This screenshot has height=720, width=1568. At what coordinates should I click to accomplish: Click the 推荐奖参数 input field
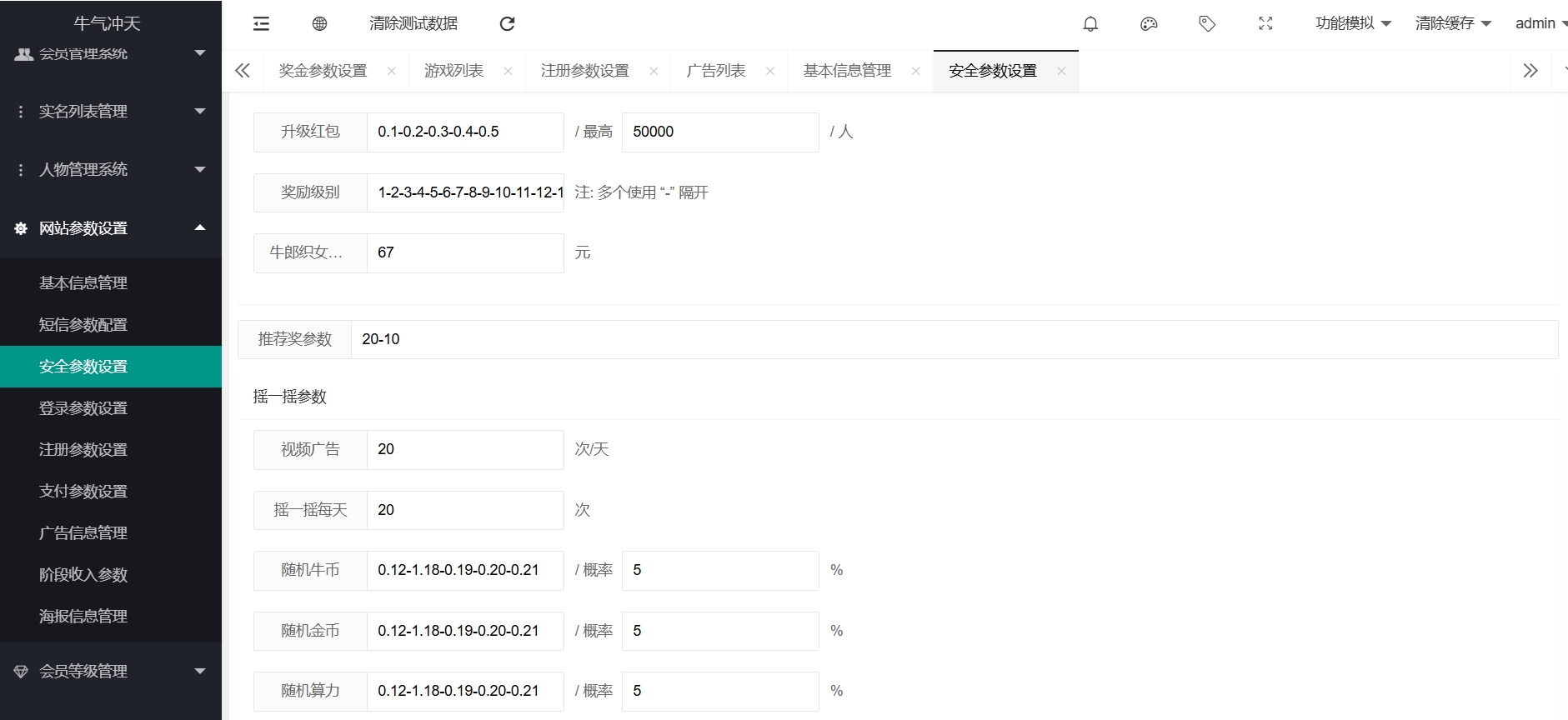click(954, 339)
